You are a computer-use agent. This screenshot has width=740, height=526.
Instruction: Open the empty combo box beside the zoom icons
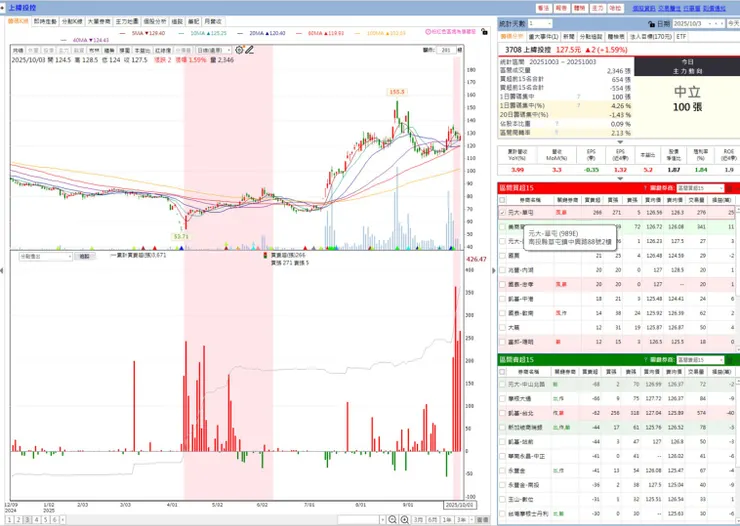tap(361, 519)
